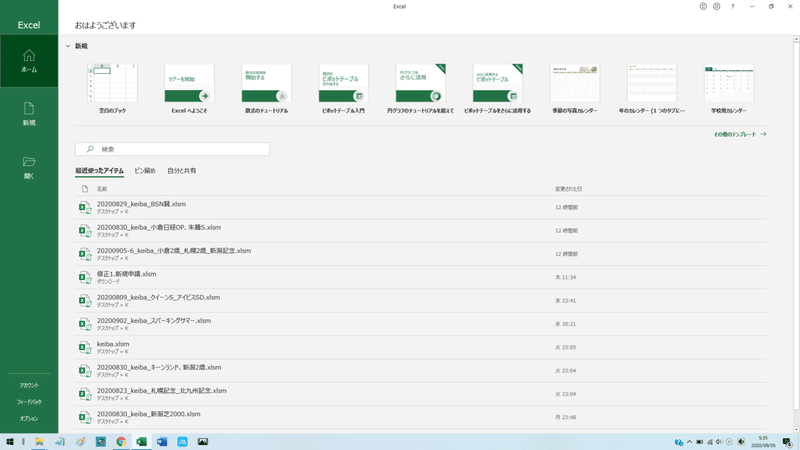
Task: Open the Open (開く) sidebar page
Action: [29, 167]
